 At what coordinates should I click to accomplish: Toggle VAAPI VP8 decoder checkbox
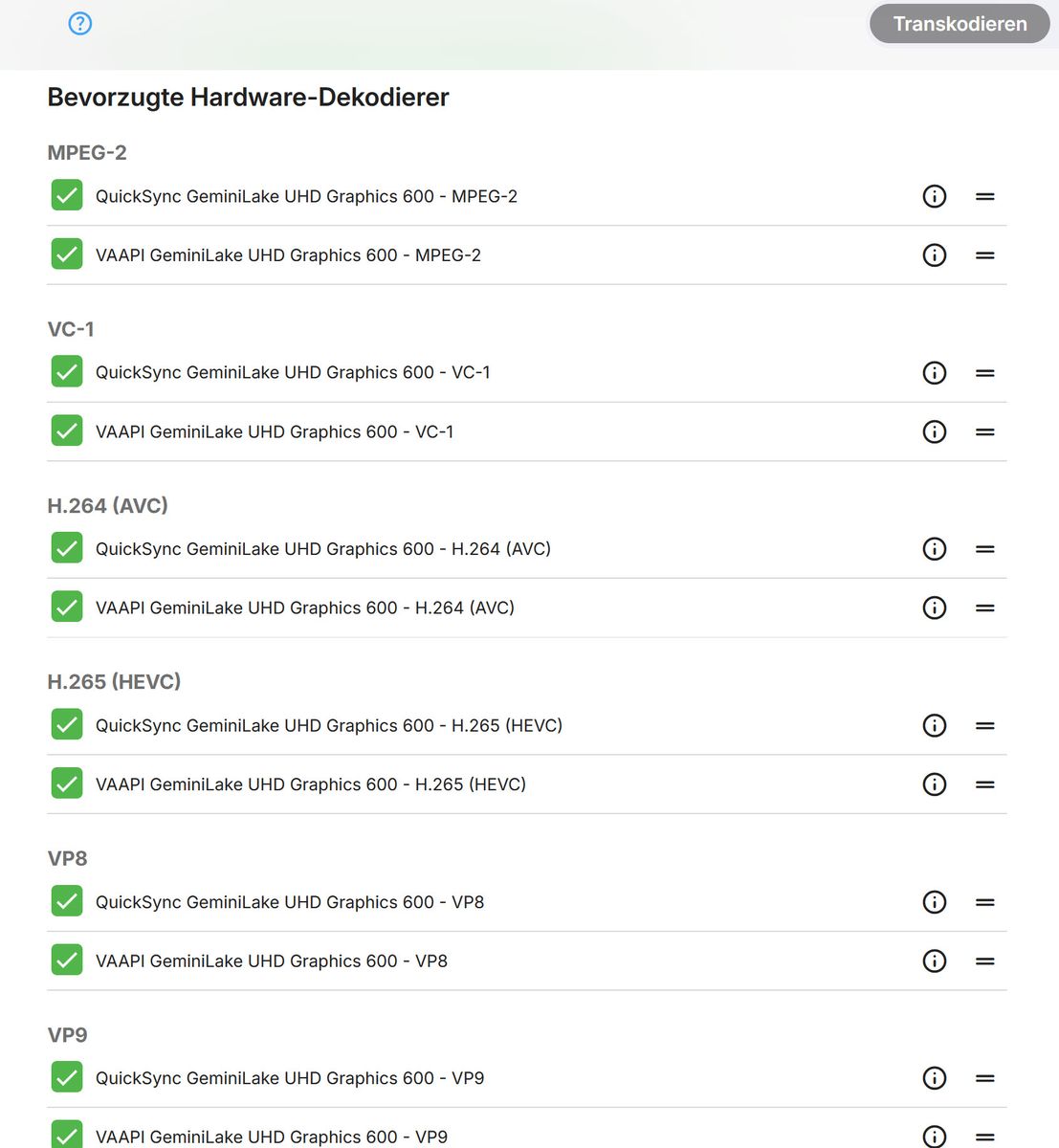click(x=67, y=960)
